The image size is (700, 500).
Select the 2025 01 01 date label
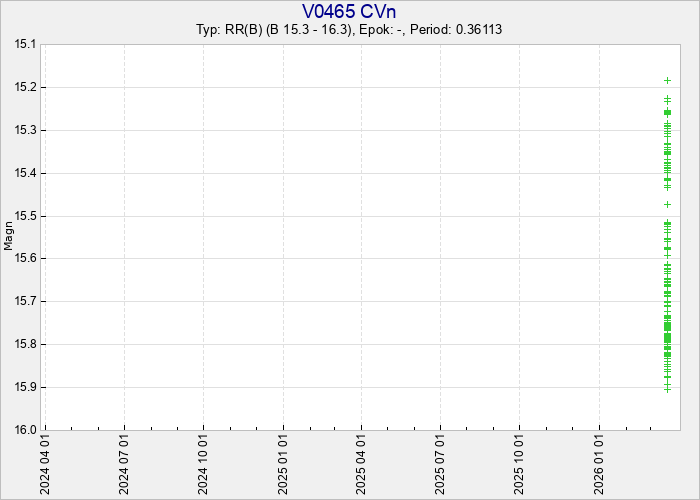[284, 465]
